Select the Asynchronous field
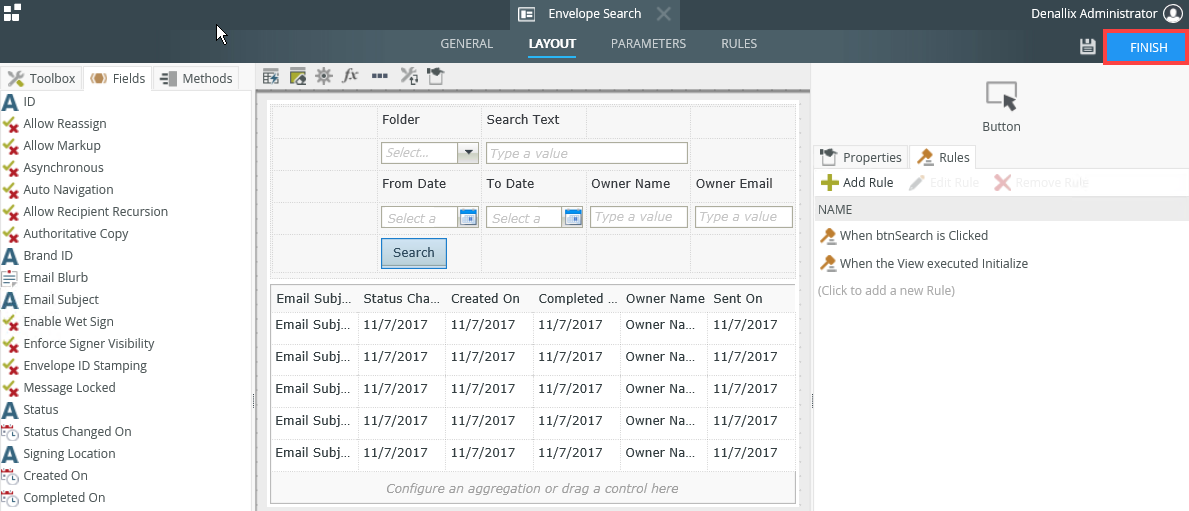1189x511 pixels. click(64, 168)
